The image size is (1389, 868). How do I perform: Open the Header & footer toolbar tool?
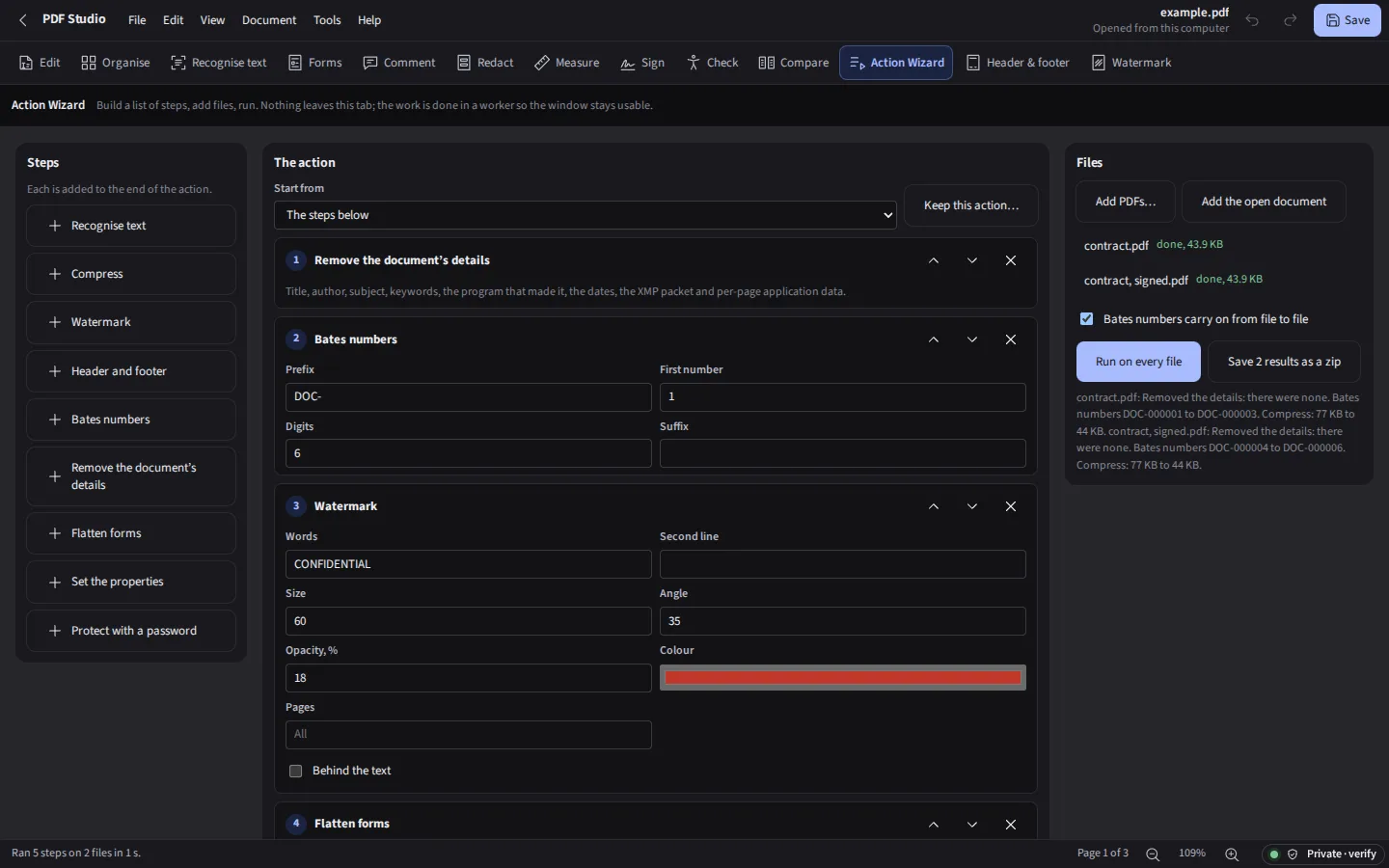[1018, 63]
